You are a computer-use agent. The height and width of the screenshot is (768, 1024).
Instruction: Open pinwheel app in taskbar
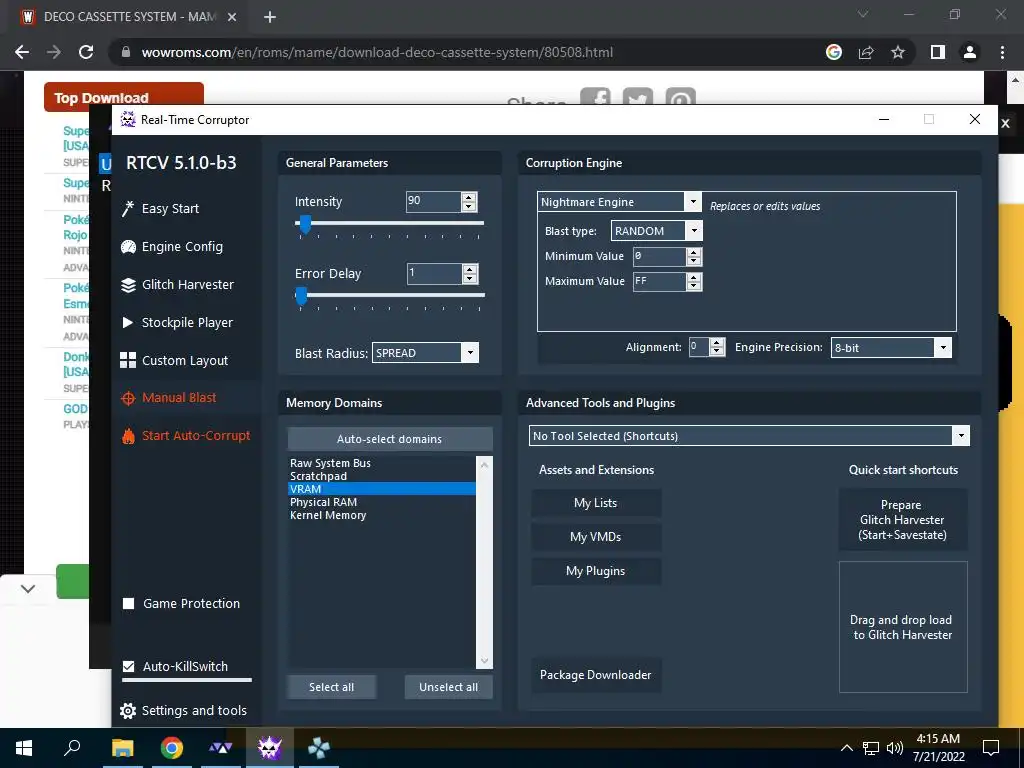coord(319,748)
